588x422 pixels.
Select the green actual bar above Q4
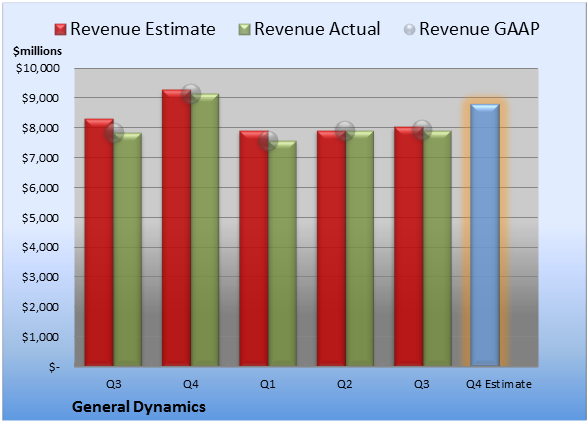coord(205,230)
